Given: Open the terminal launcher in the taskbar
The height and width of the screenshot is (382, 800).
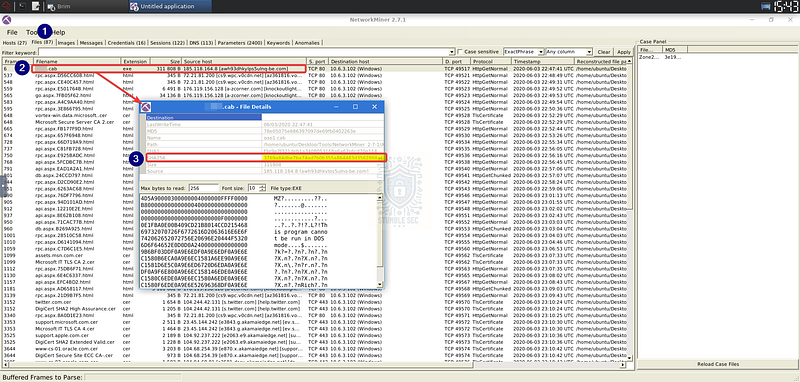Looking at the screenshot, I should (x=22, y=6).
